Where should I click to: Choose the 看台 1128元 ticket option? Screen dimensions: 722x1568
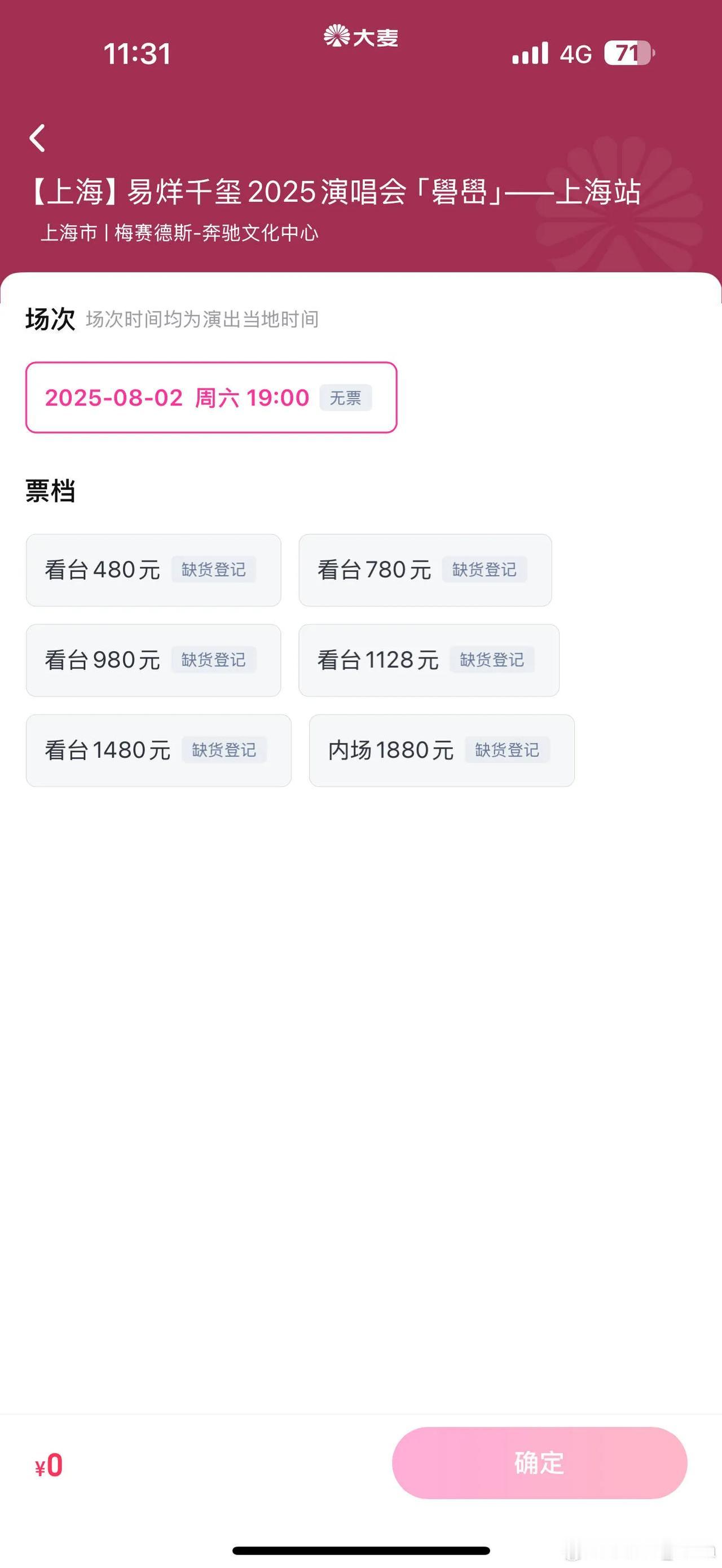[429, 660]
